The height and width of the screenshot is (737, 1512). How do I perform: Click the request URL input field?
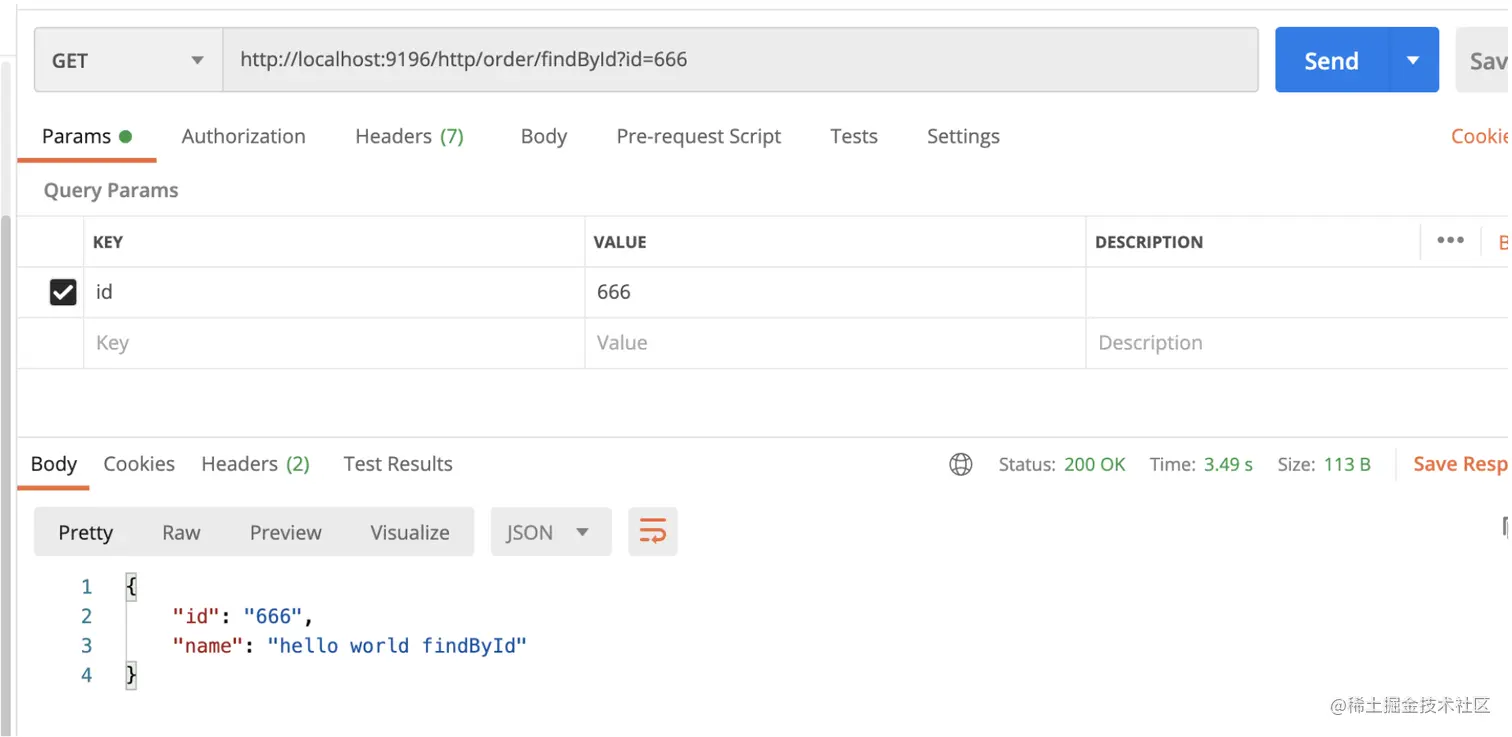pos(740,60)
